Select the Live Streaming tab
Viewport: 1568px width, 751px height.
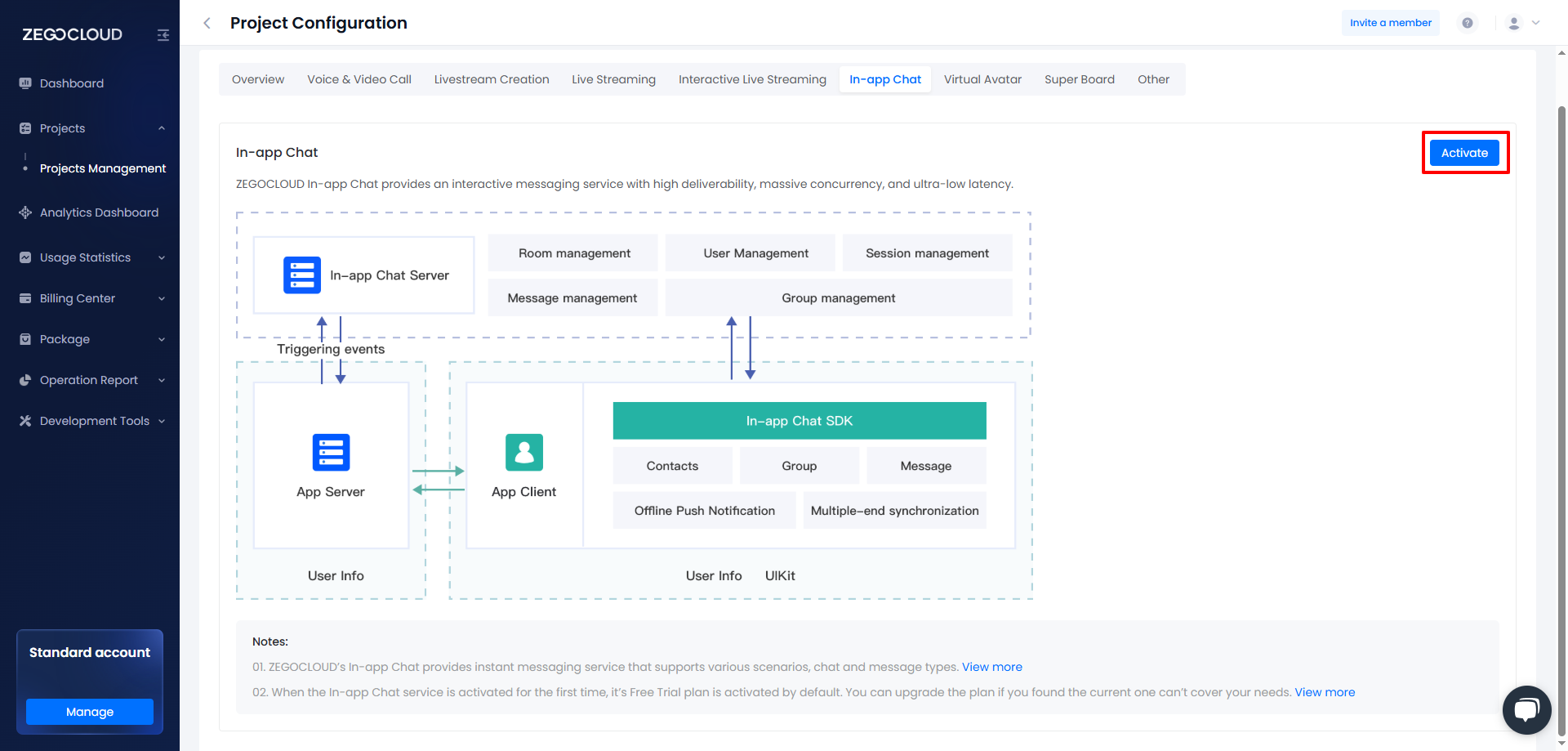point(613,79)
